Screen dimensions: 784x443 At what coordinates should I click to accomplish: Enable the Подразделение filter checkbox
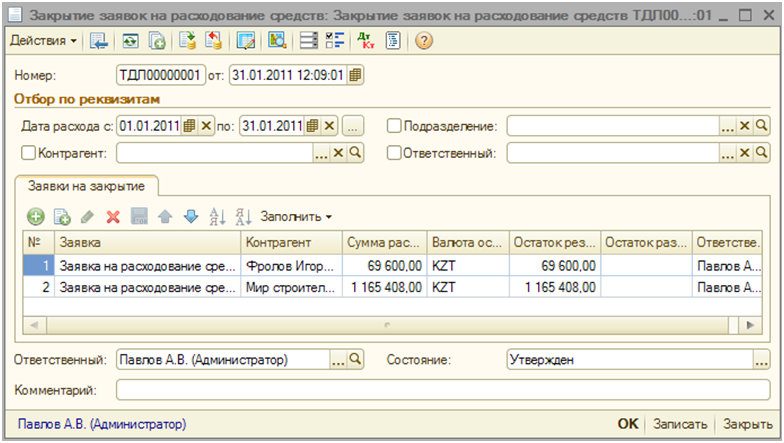point(394,126)
